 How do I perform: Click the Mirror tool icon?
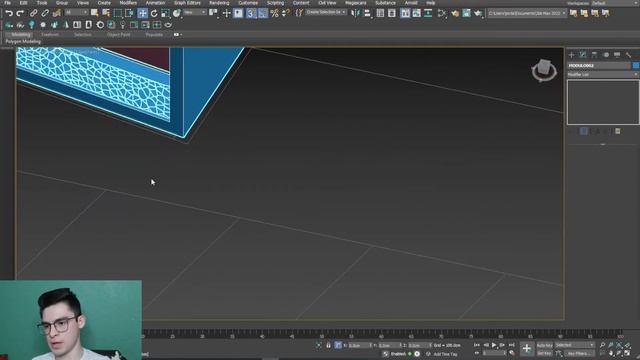[x=356, y=13]
